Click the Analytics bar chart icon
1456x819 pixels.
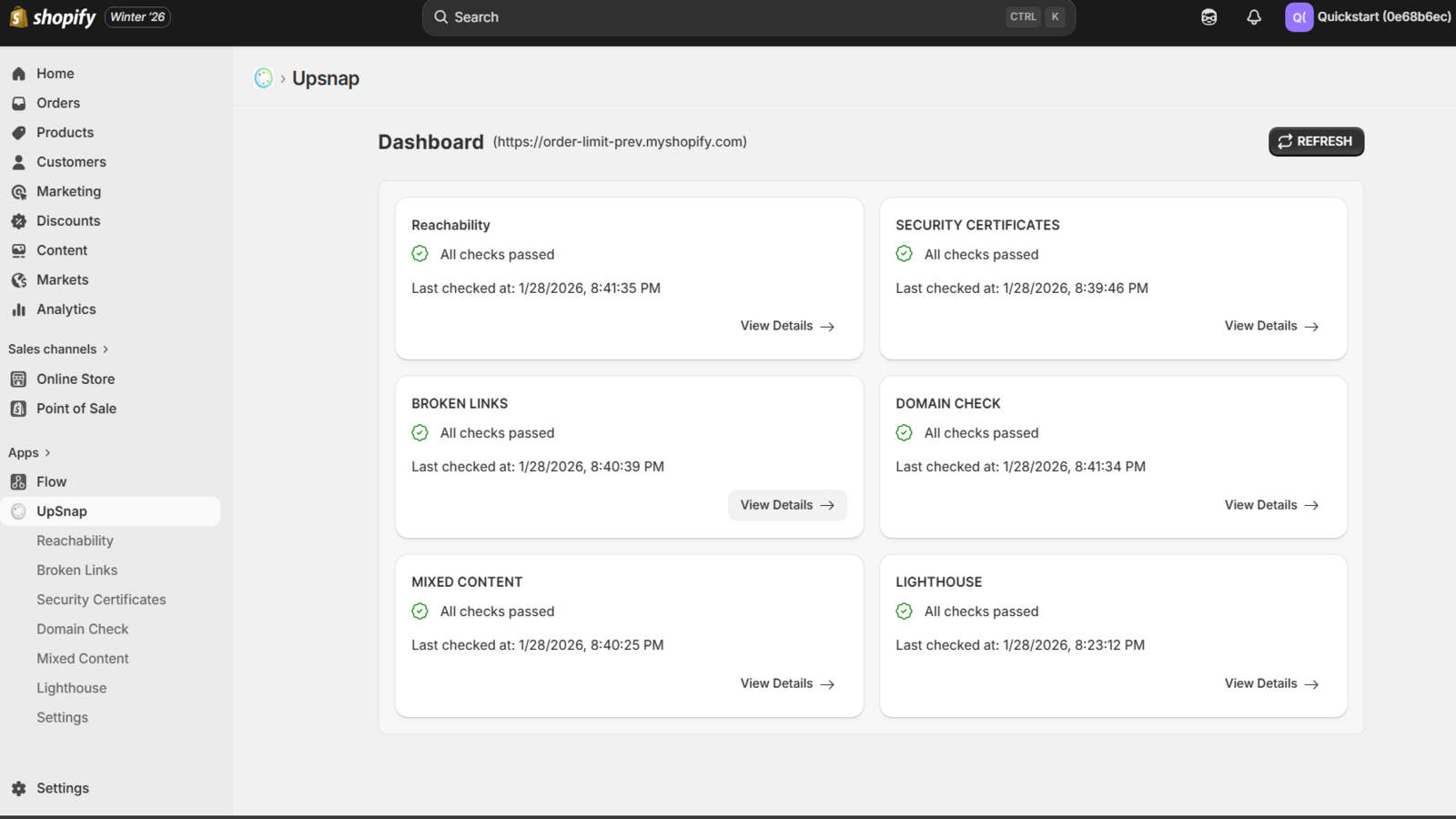click(18, 309)
